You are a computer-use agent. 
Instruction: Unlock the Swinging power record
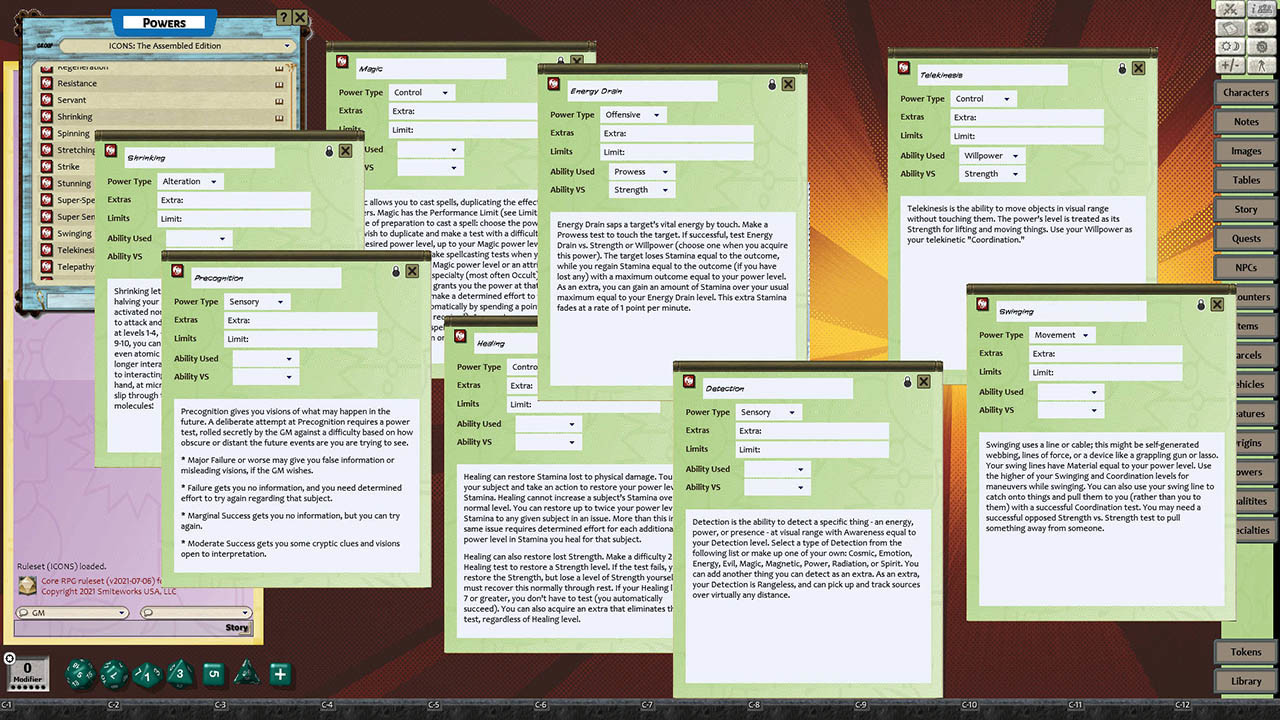click(x=1201, y=304)
